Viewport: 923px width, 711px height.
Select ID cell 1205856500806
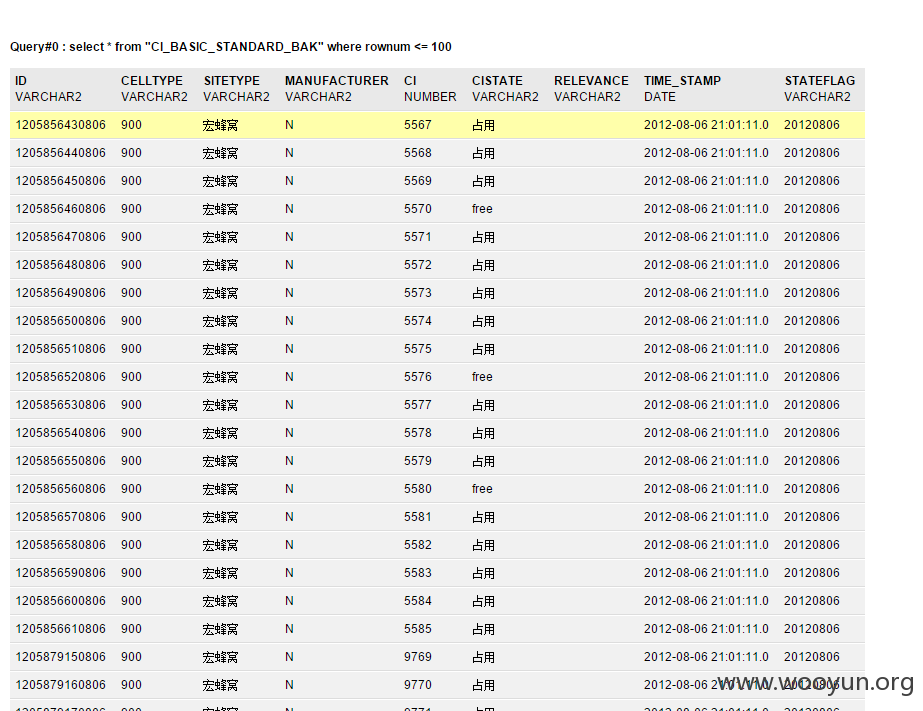61,321
